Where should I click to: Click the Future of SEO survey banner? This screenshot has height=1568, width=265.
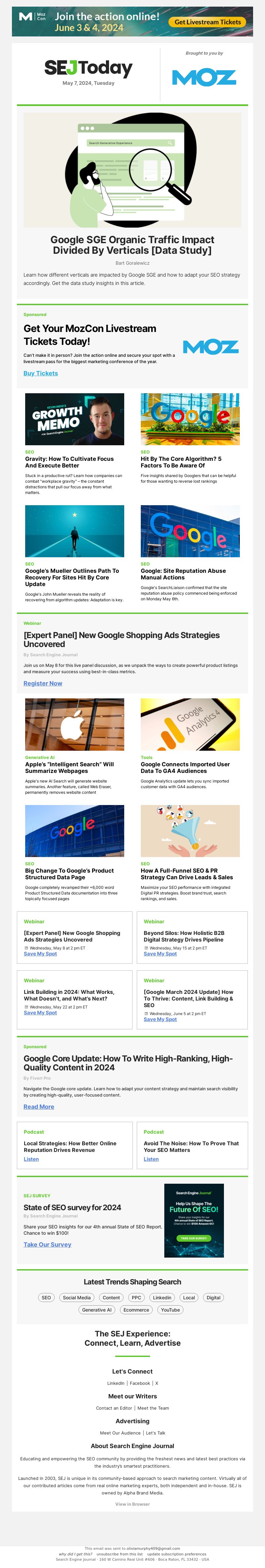194,1220
